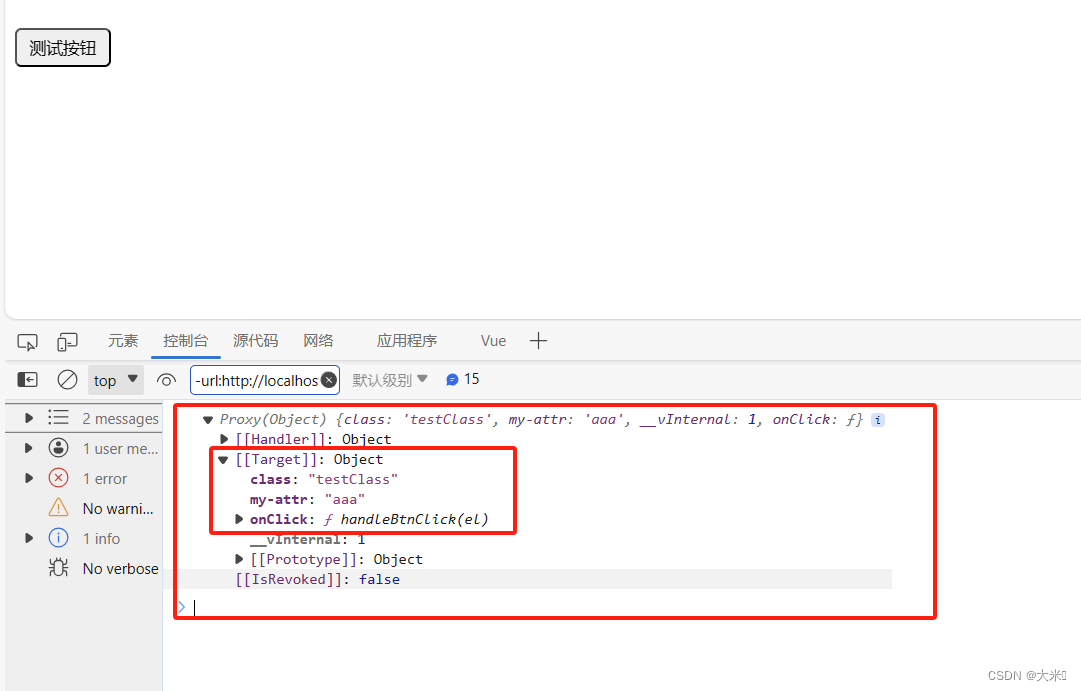Viewport: 1081px width, 691px height.
Task: Expand the [[Prototype]] object entry
Action: tap(239, 559)
